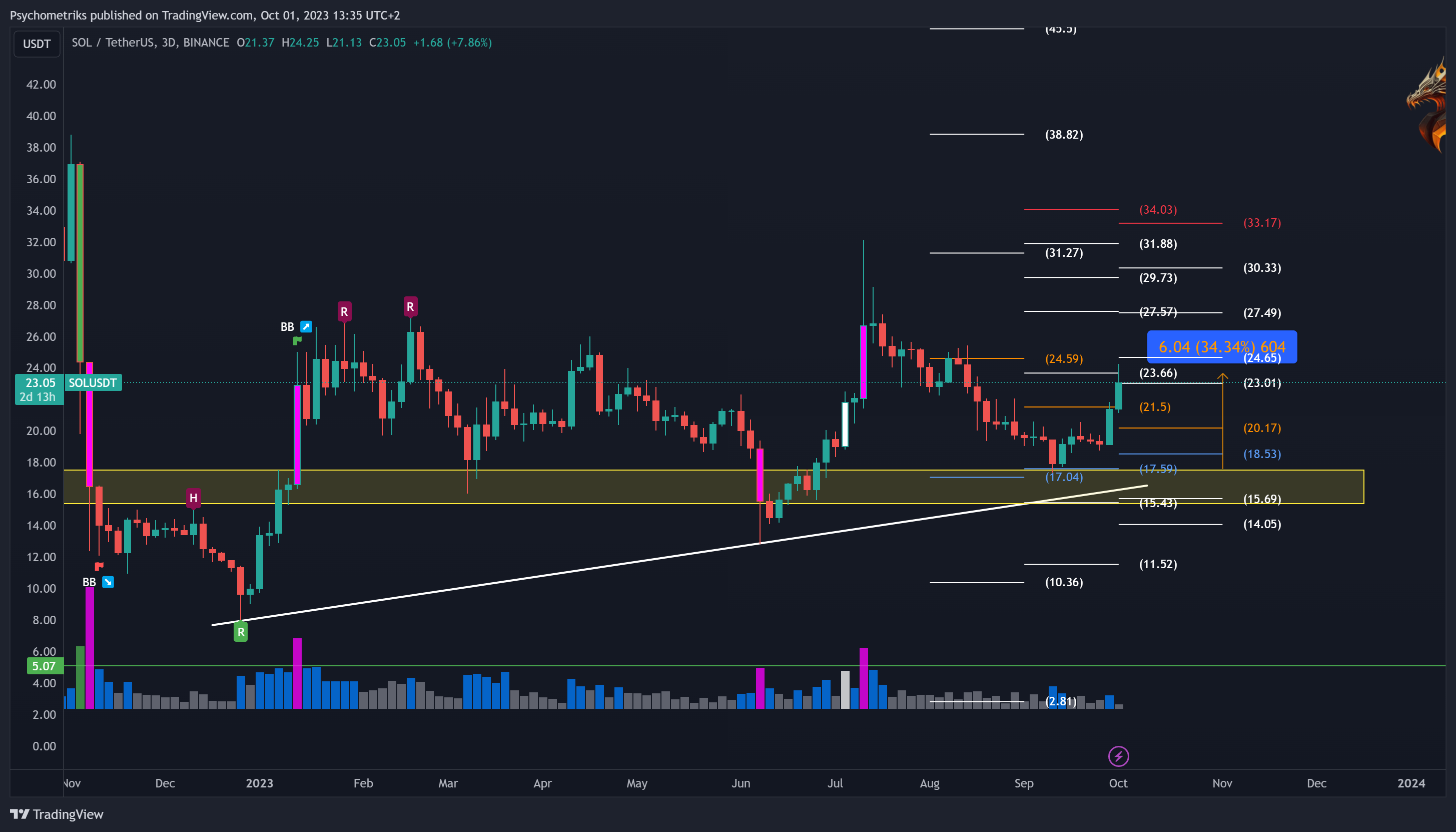Click the red (34.03) level label
The width and height of the screenshot is (1456, 832).
coord(1158,210)
